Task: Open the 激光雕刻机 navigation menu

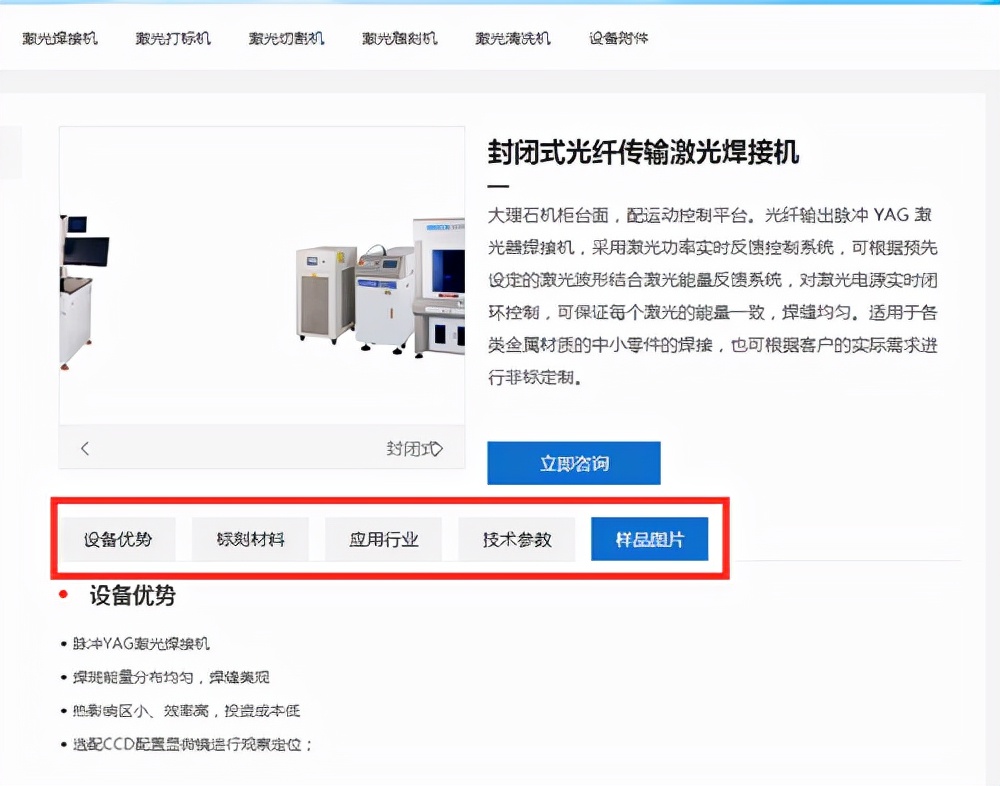Action: [x=399, y=39]
